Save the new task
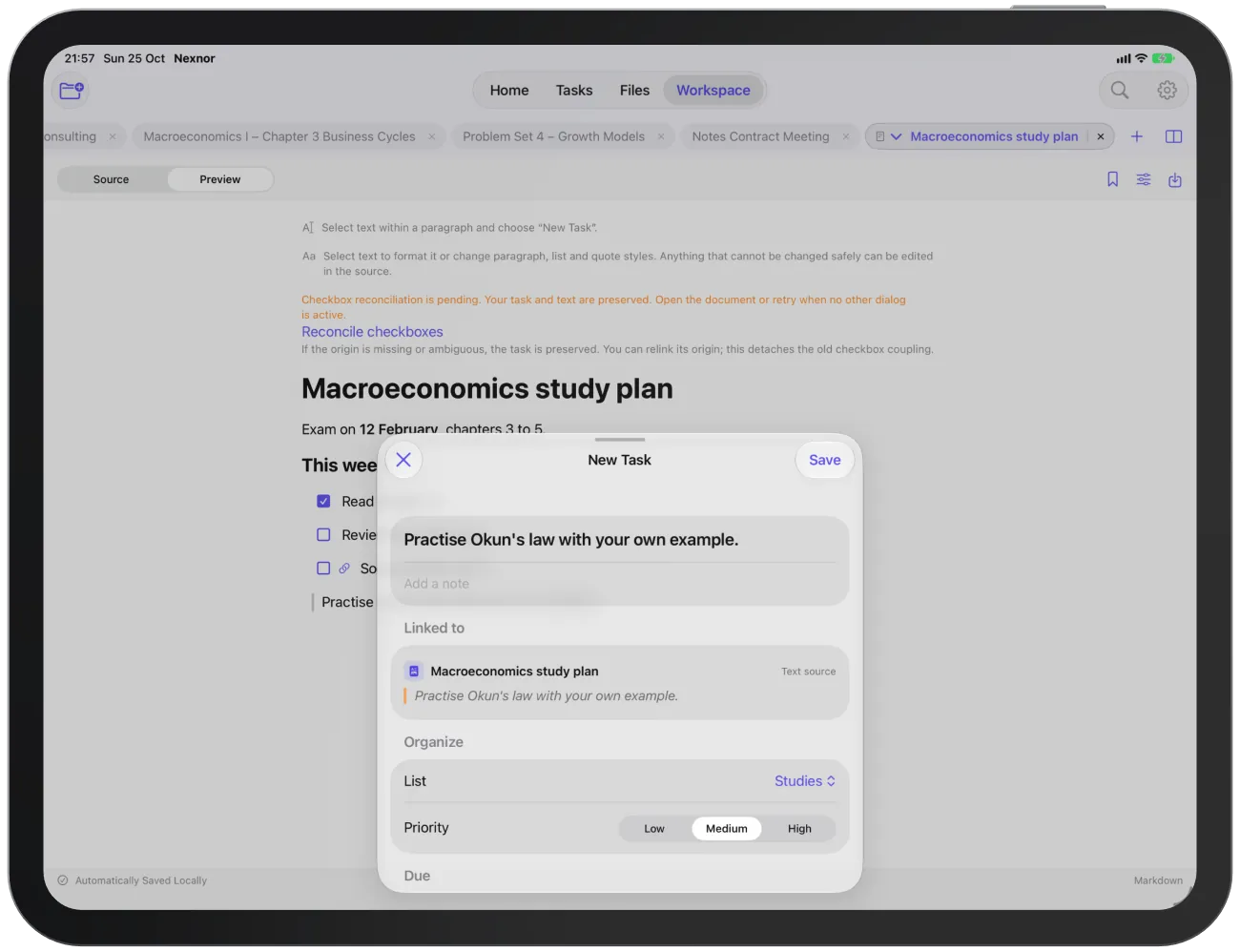Viewport: 1240px width, 952px height. pyautogui.click(x=825, y=460)
